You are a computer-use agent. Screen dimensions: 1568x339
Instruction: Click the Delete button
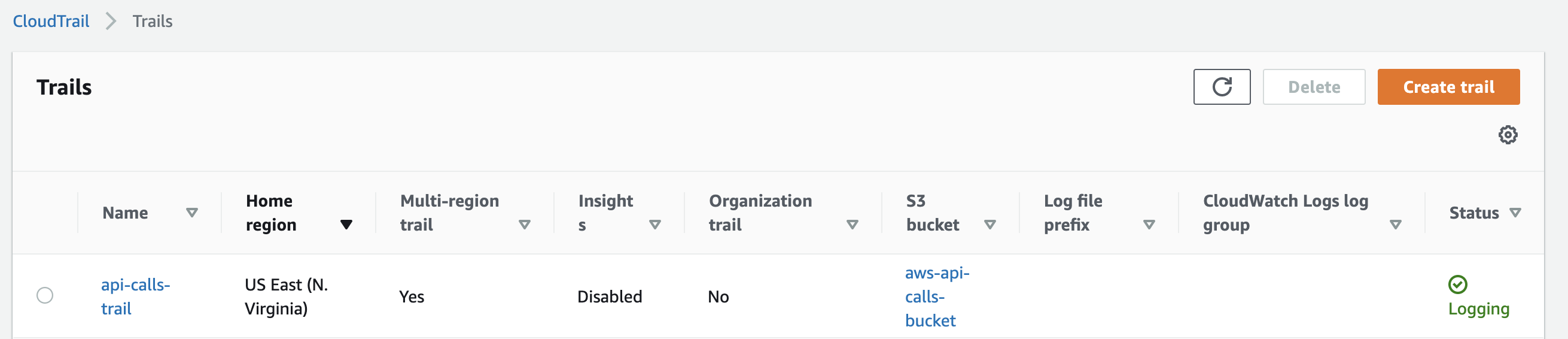click(x=1314, y=87)
